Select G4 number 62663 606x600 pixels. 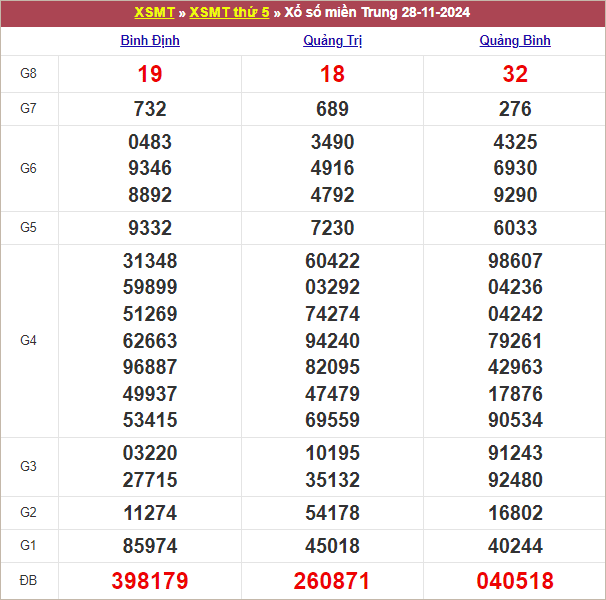[150, 341]
